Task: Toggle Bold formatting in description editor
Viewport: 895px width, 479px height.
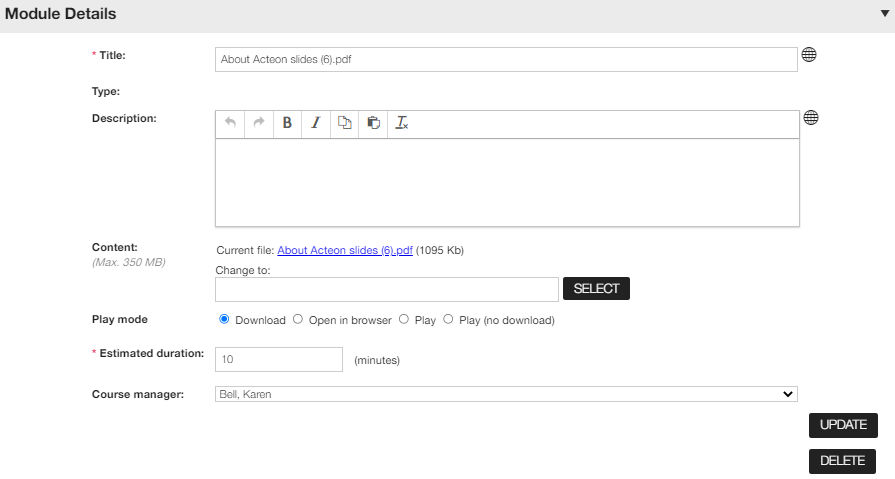Action: (287, 123)
